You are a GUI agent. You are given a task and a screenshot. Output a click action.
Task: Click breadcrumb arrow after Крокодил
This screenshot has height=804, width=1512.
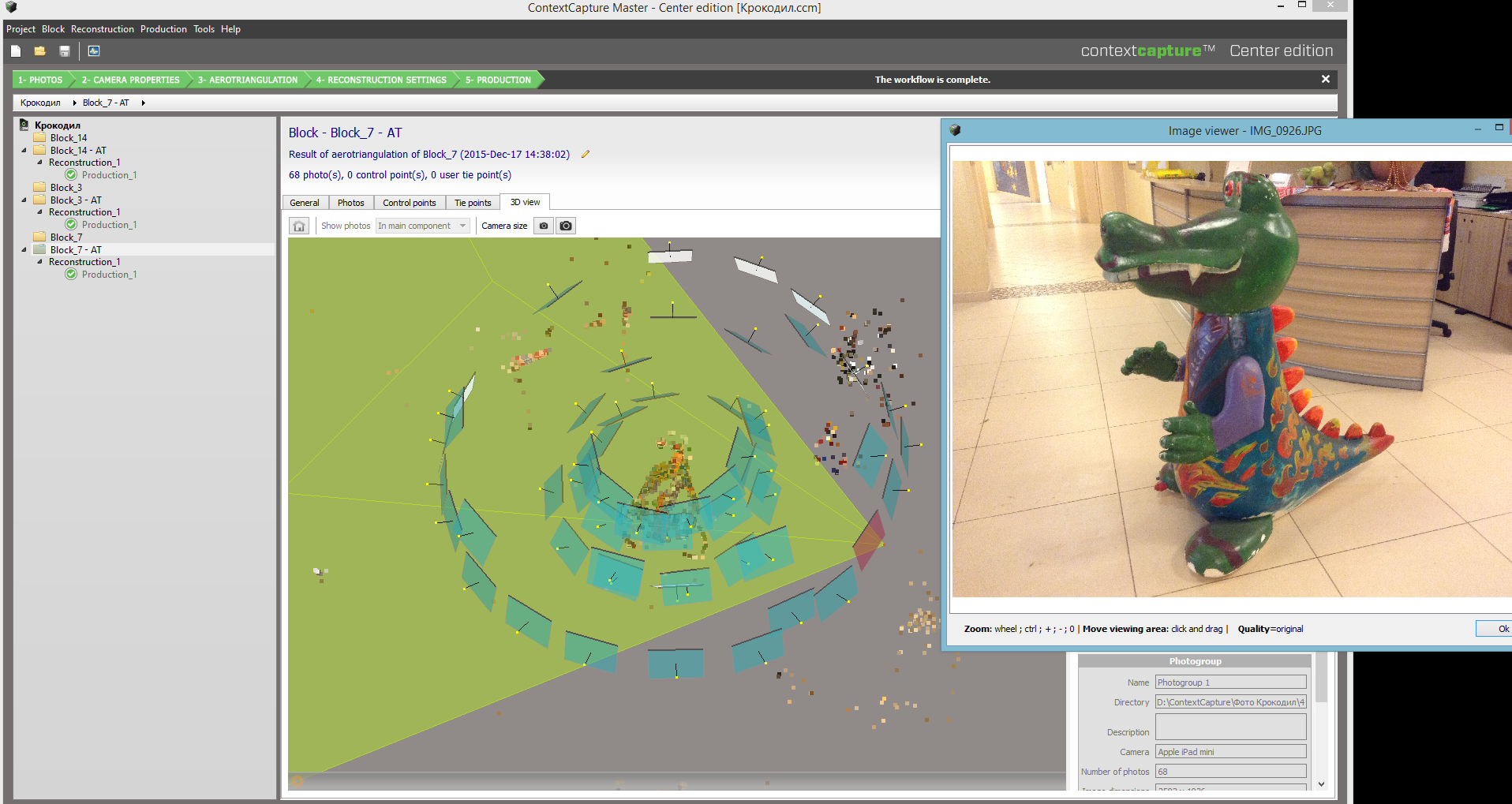coord(74,103)
